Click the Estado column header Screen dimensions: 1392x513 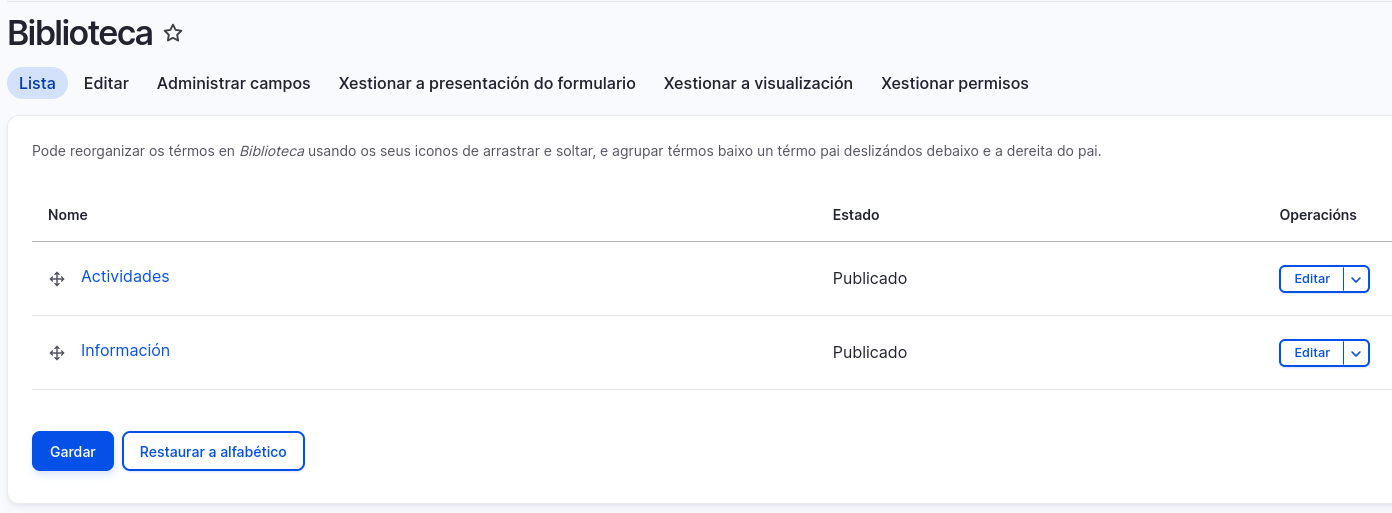coord(855,215)
